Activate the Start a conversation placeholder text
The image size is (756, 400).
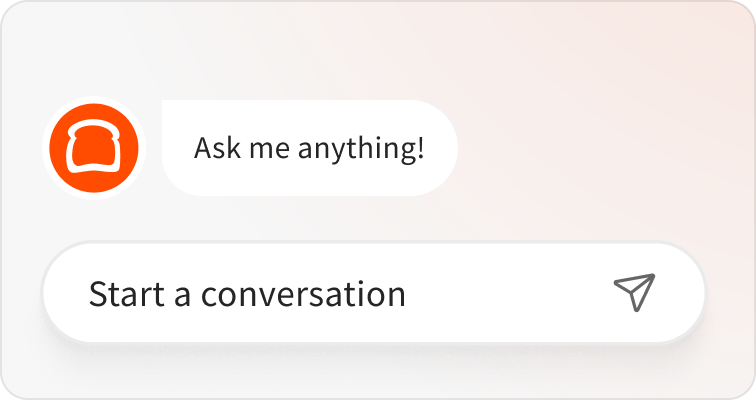click(247, 294)
